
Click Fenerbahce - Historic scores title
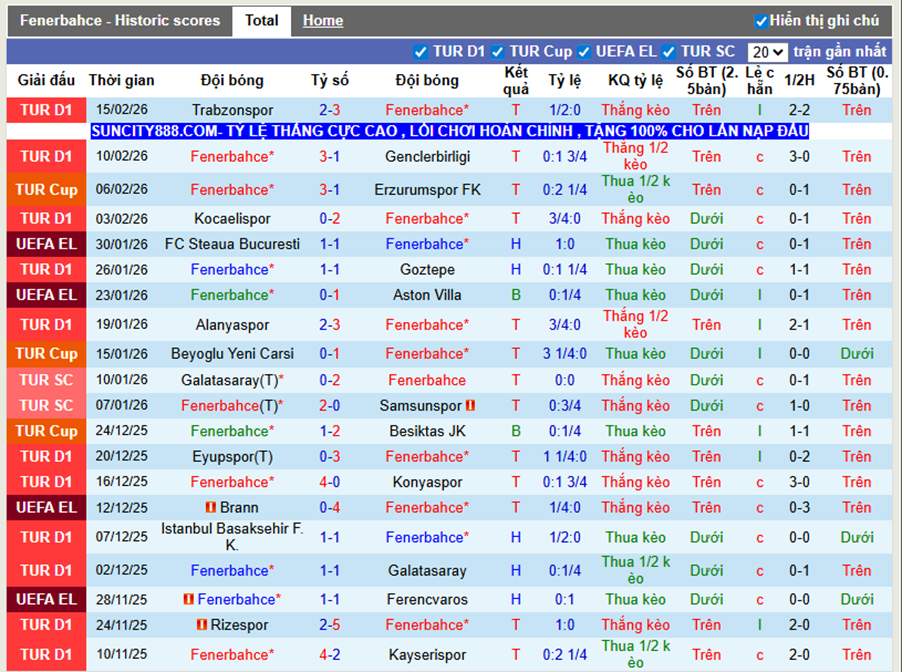(x=120, y=21)
